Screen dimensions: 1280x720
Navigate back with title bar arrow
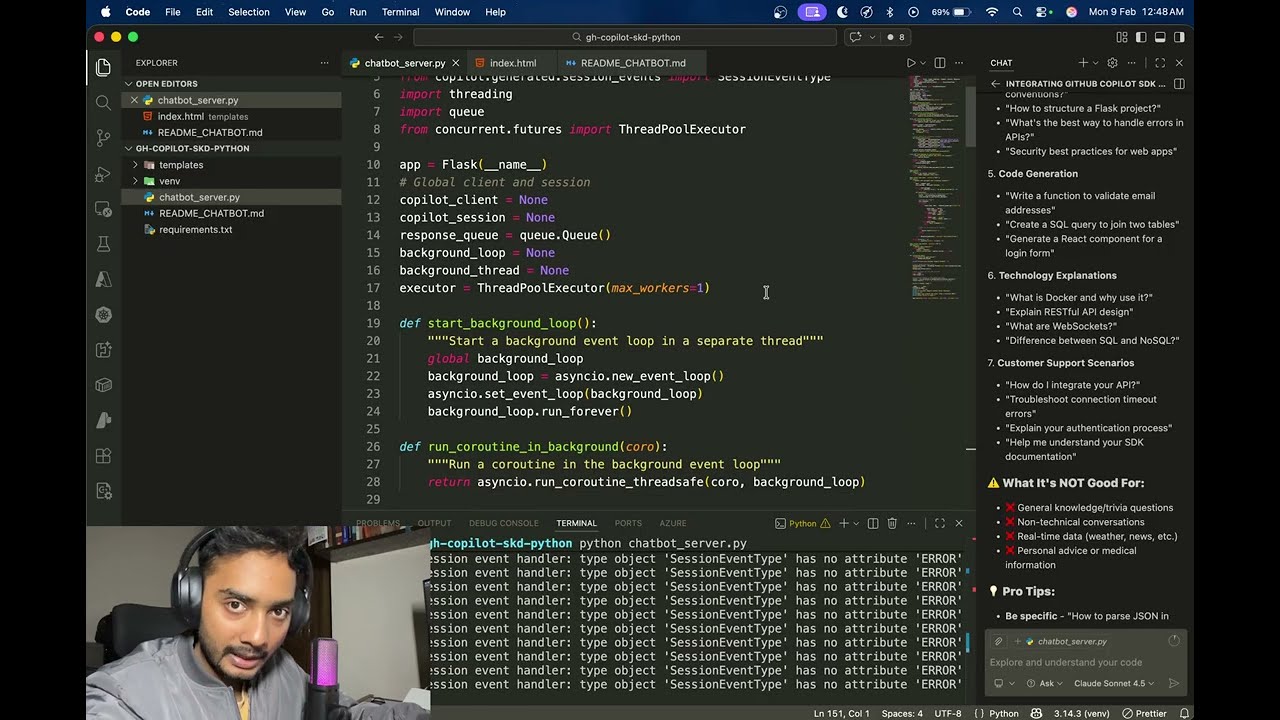pos(379,37)
